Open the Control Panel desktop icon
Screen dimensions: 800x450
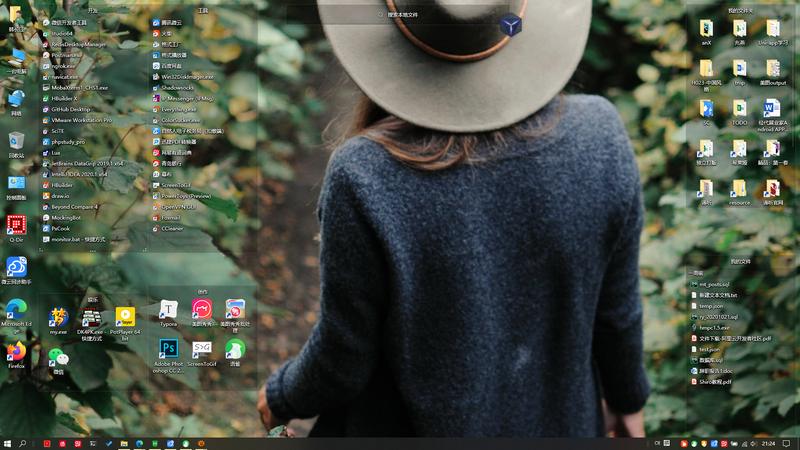click(x=16, y=187)
